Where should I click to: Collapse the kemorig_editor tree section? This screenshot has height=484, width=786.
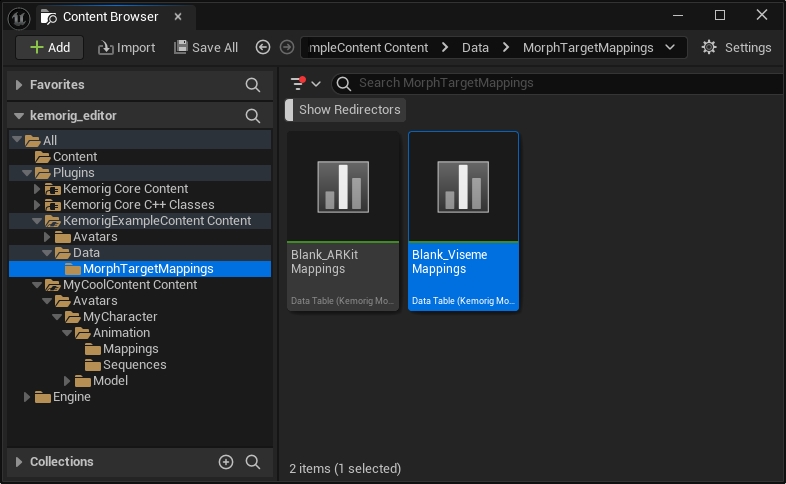click(x=19, y=116)
